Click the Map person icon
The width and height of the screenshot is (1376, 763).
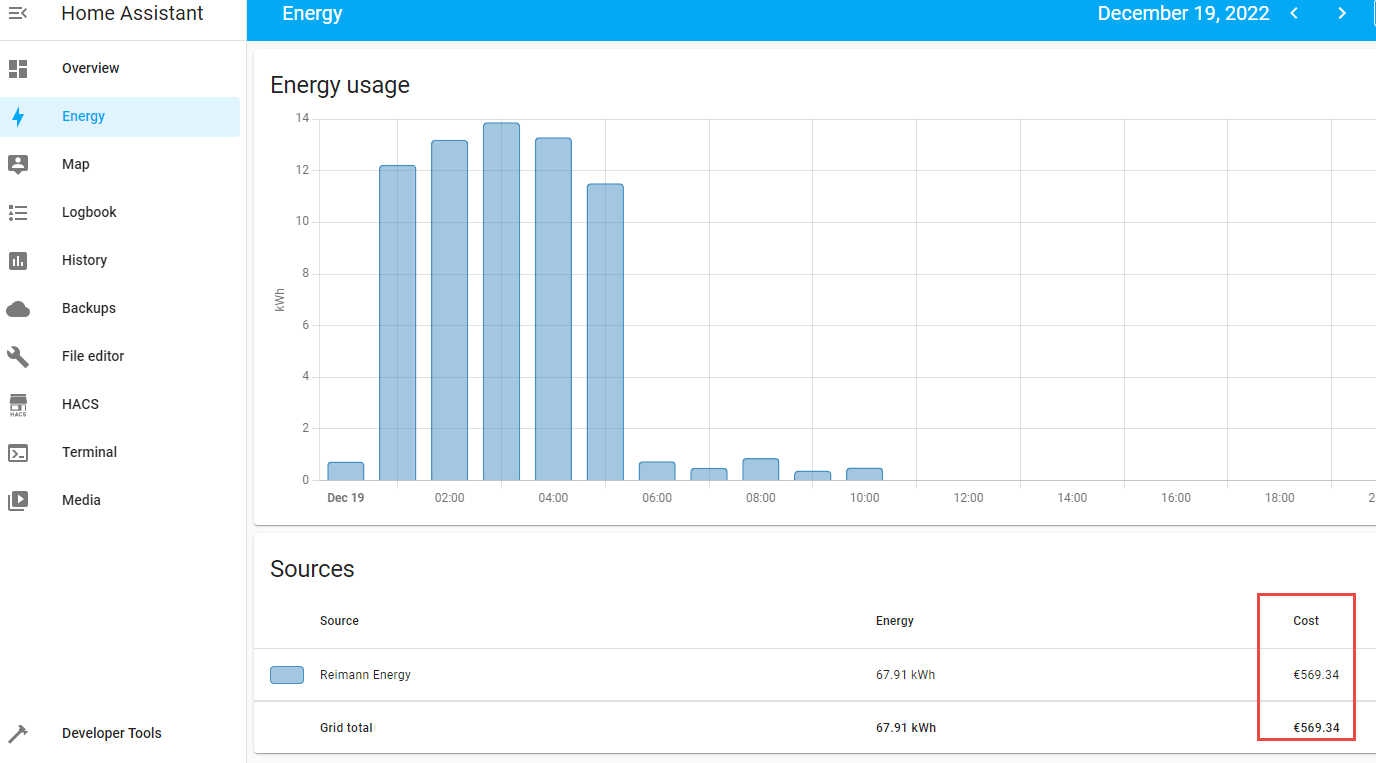(x=18, y=164)
